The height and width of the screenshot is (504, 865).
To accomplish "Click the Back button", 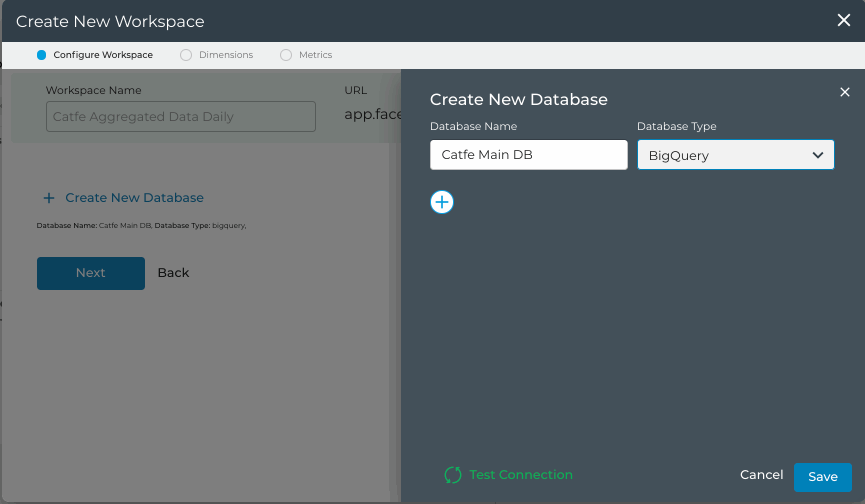I will click(173, 273).
